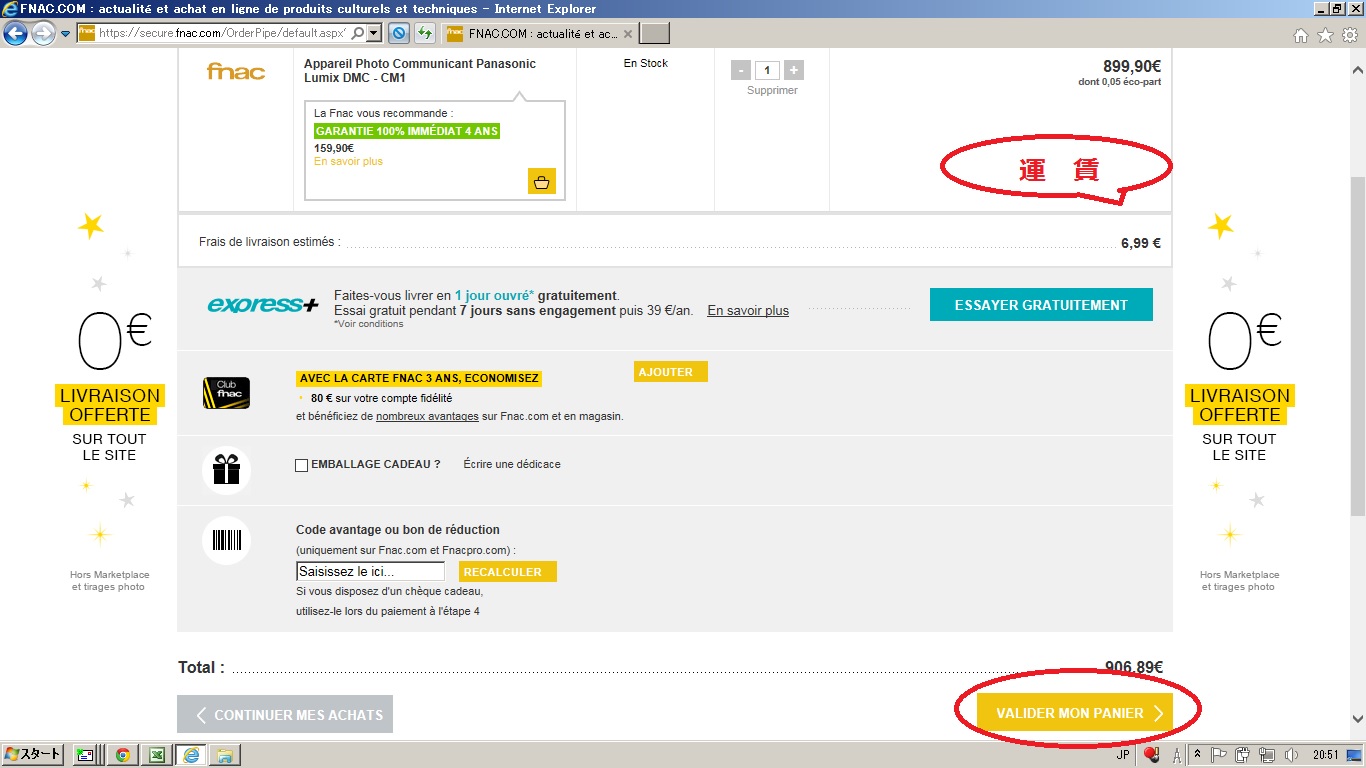The image size is (1366, 768).
Task: Add the 4-year warranty via basket icon
Action: 541,181
